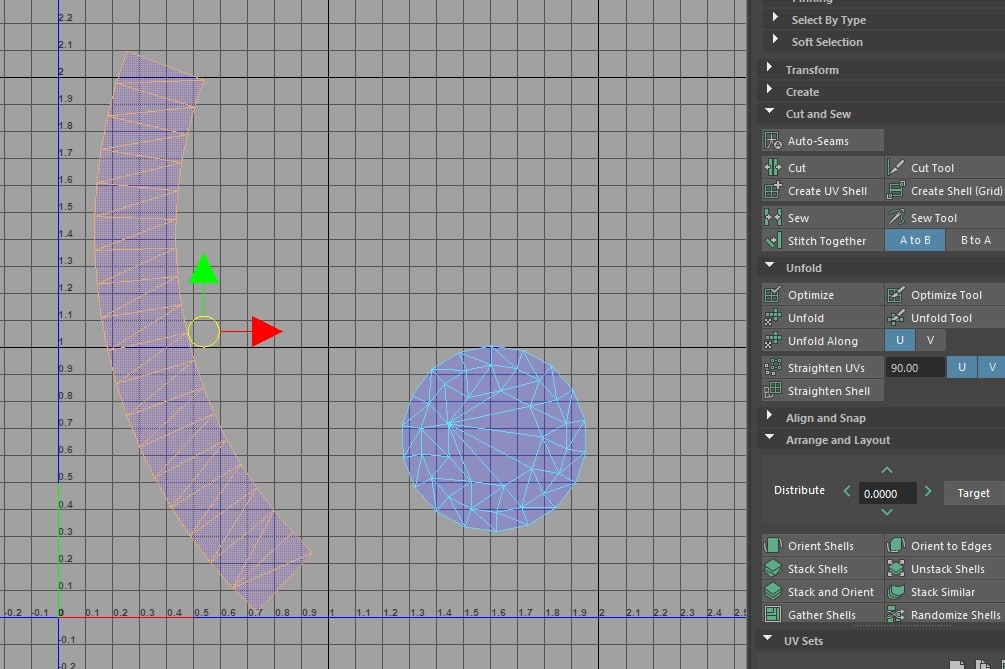The width and height of the screenshot is (1005, 669).
Task: Click the circular blue UV shell
Action: pyautogui.click(x=494, y=438)
